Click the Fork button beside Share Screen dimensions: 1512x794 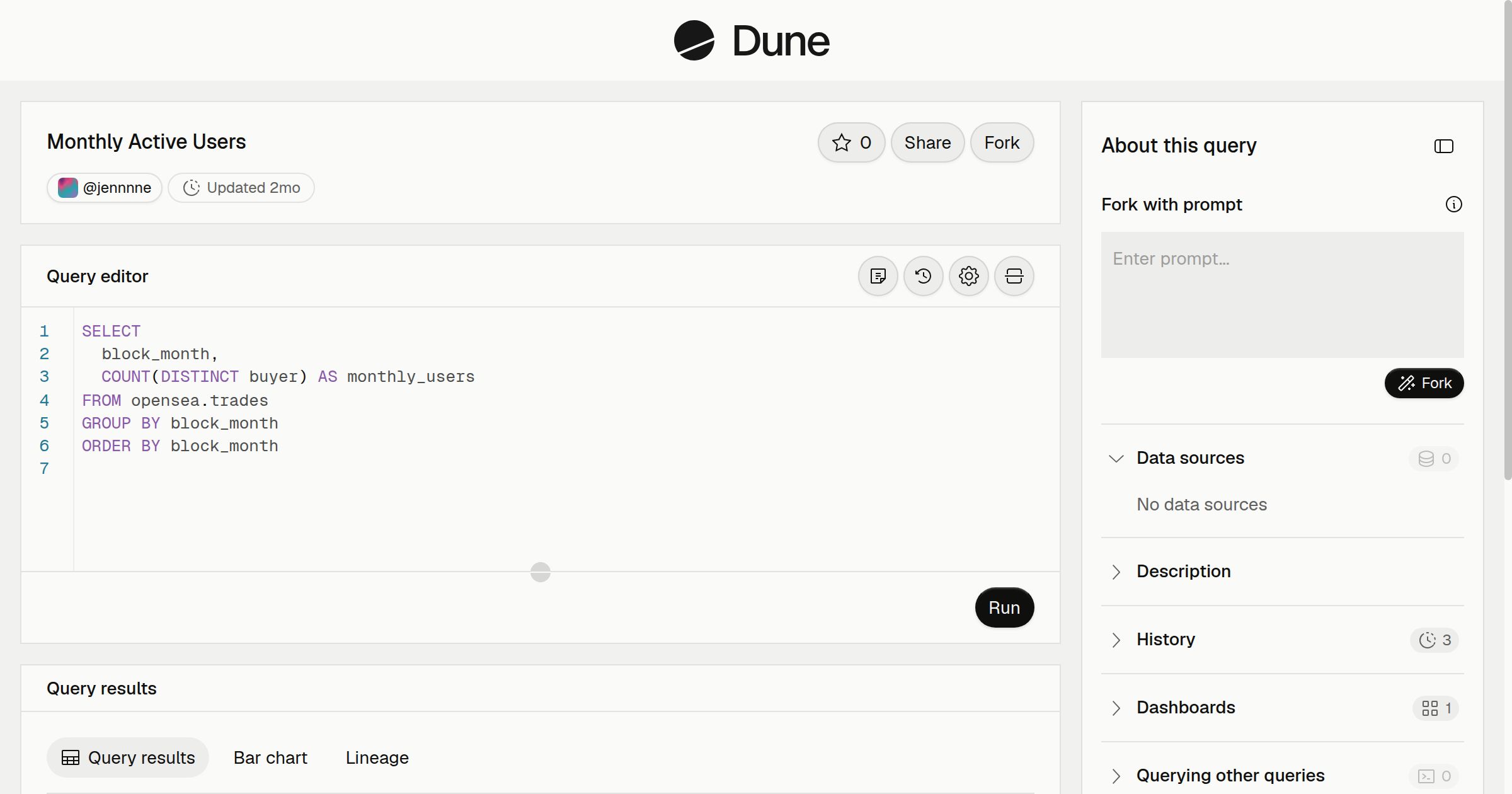[x=1002, y=142]
